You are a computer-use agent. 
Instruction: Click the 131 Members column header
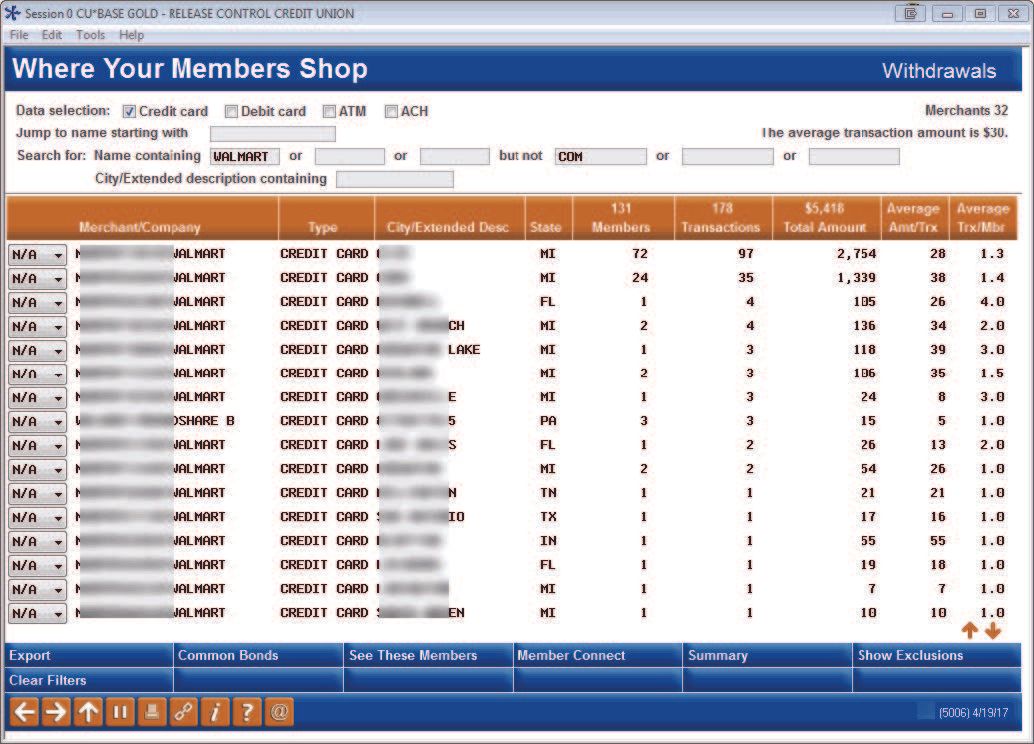pyautogui.click(x=623, y=218)
